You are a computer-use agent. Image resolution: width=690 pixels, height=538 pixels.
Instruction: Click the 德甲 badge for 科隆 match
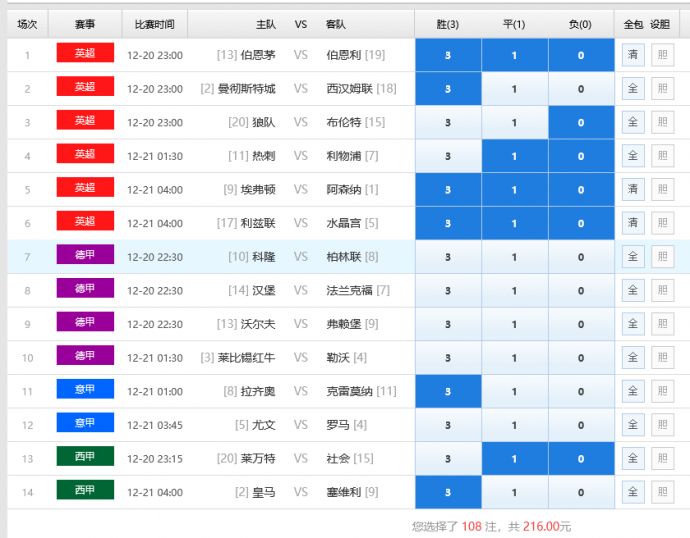click(85, 256)
